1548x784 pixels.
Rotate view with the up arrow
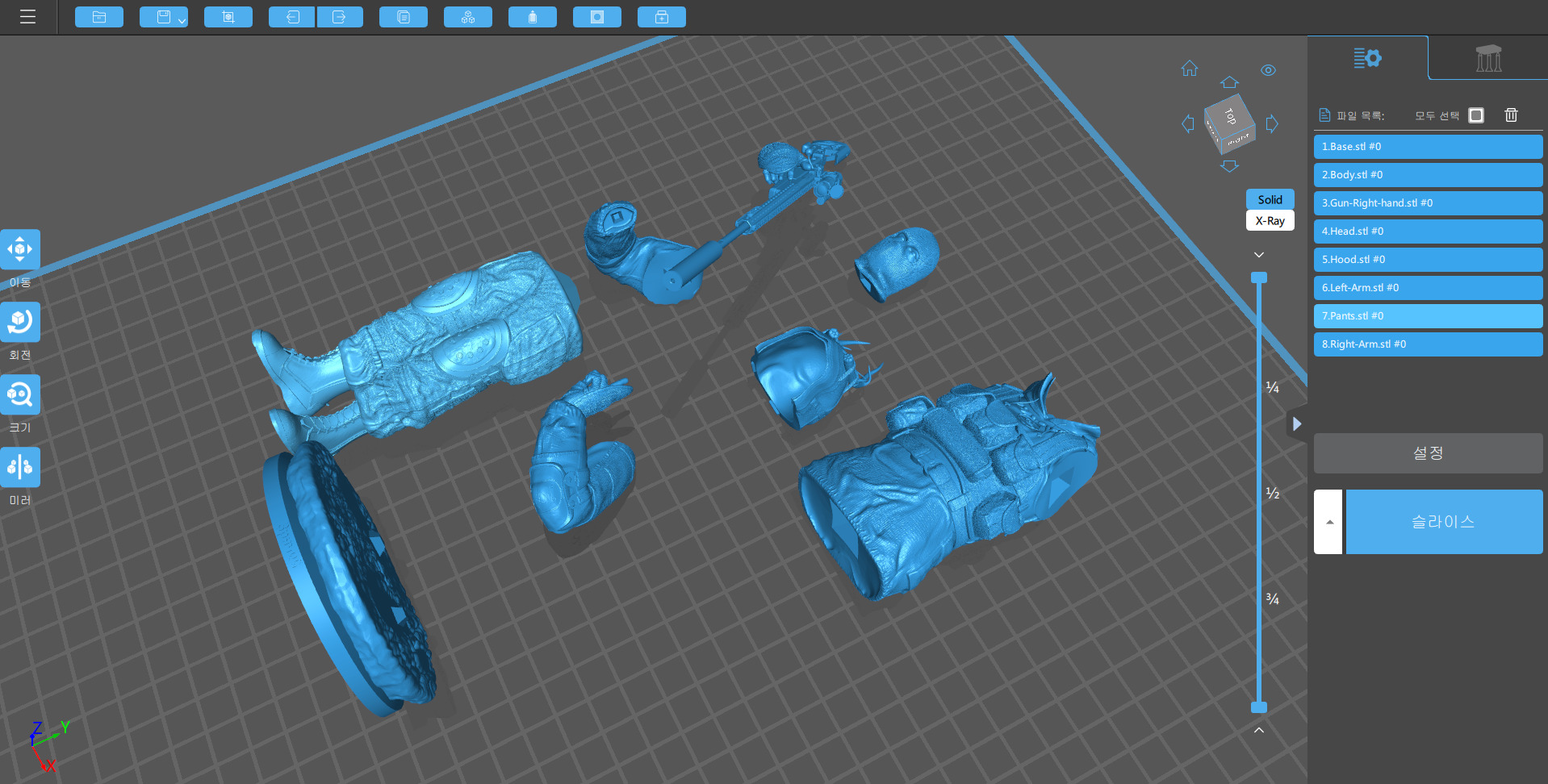coord(1229,82)
